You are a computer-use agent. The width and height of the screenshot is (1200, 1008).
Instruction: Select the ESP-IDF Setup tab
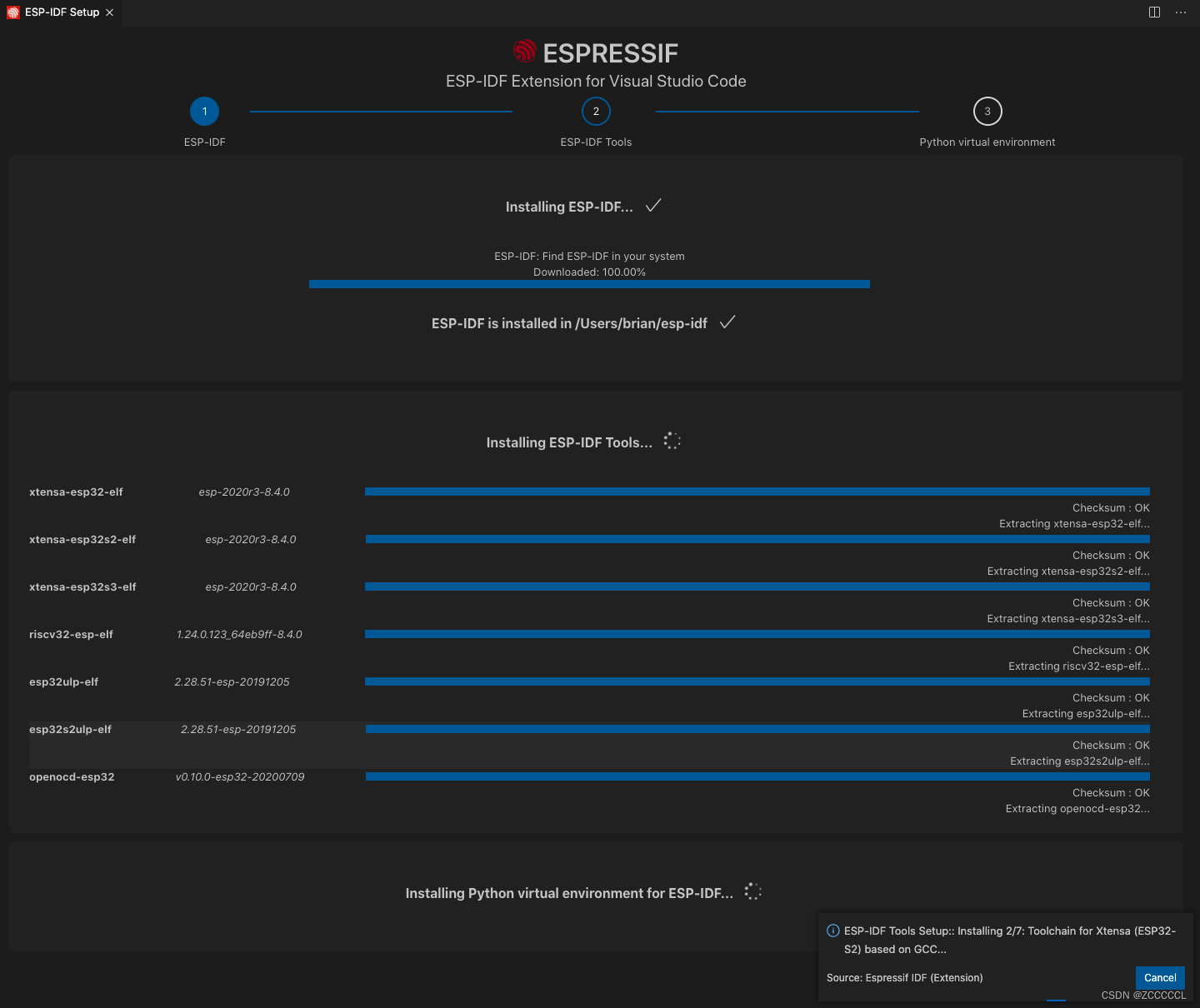(61, 12)
